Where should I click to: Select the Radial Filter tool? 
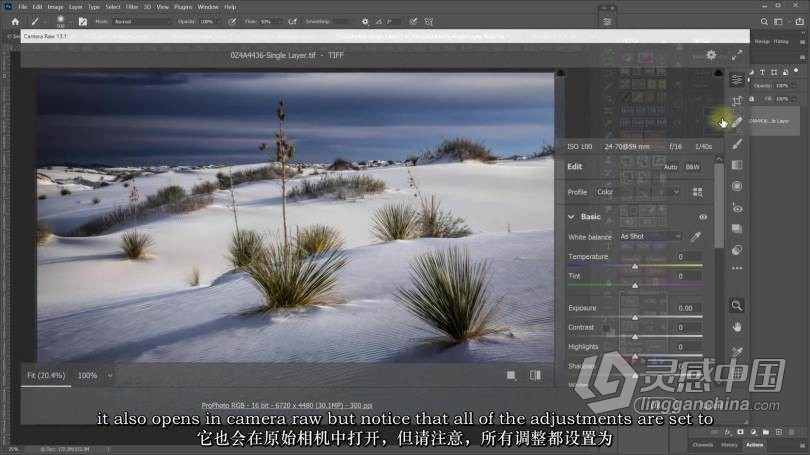737,186
